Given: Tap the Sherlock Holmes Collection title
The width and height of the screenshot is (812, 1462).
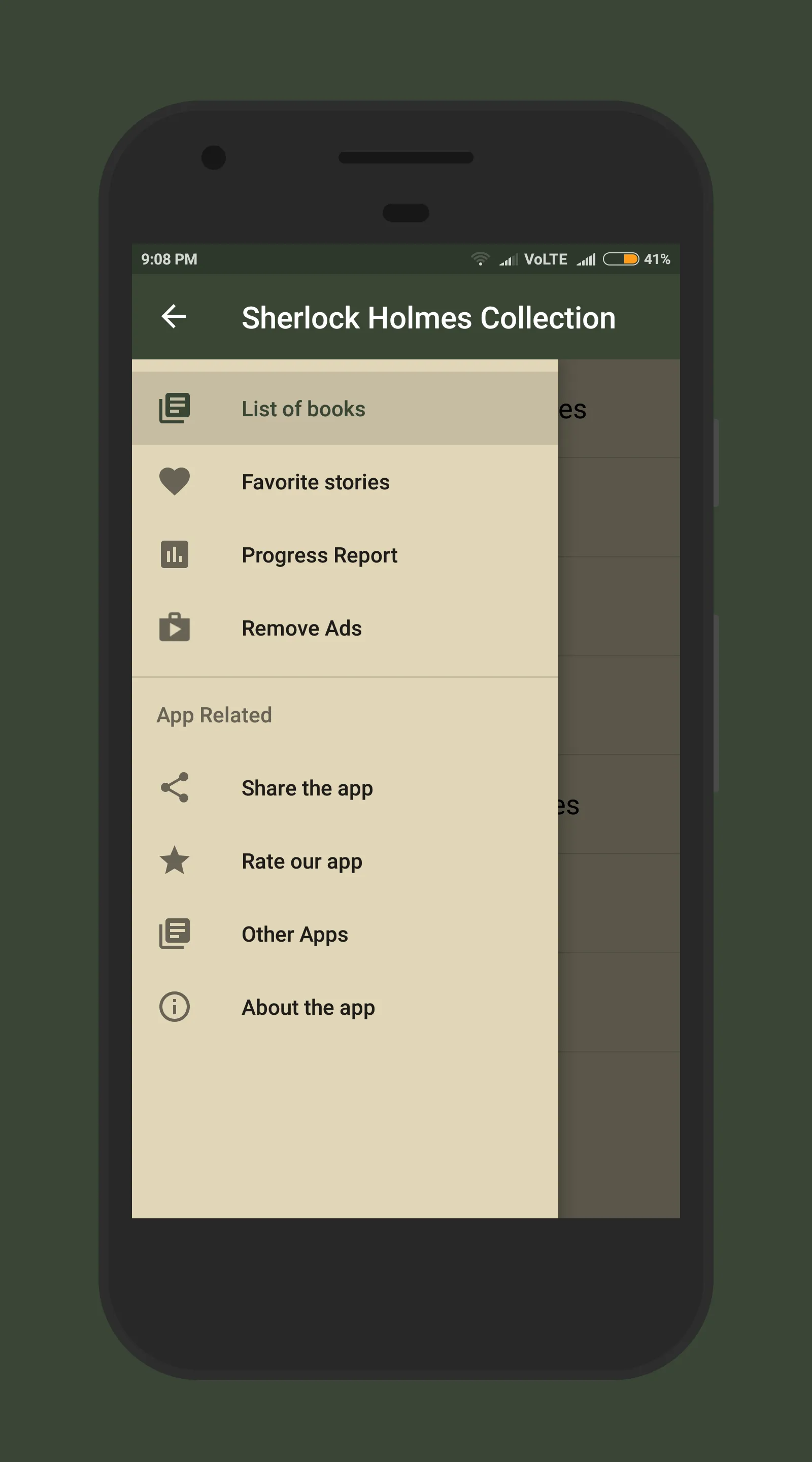Looking at the screenshot, I should 428,317.
